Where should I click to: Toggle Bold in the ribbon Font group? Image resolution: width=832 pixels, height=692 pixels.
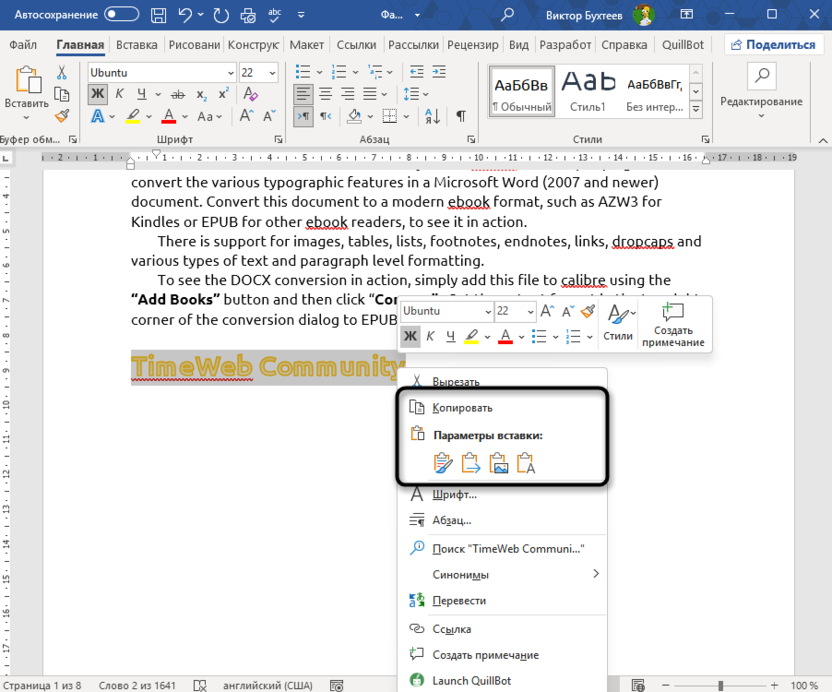(x=96, y=94)
